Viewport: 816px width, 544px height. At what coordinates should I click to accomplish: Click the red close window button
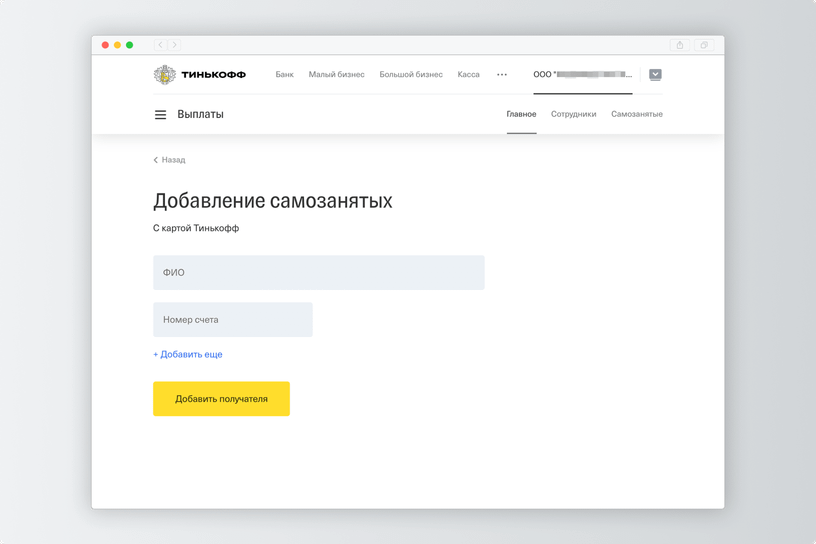(x=105, y=45)
